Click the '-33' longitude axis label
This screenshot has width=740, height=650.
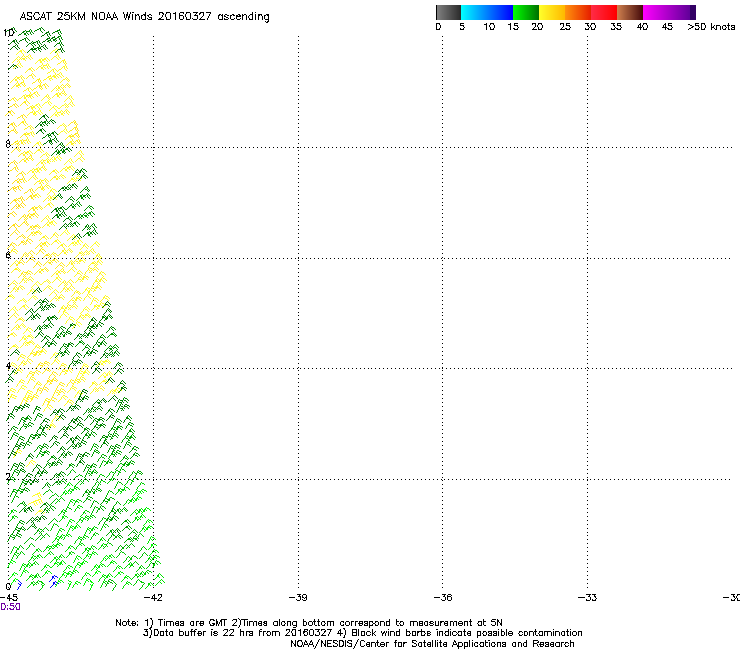[588, 598]
